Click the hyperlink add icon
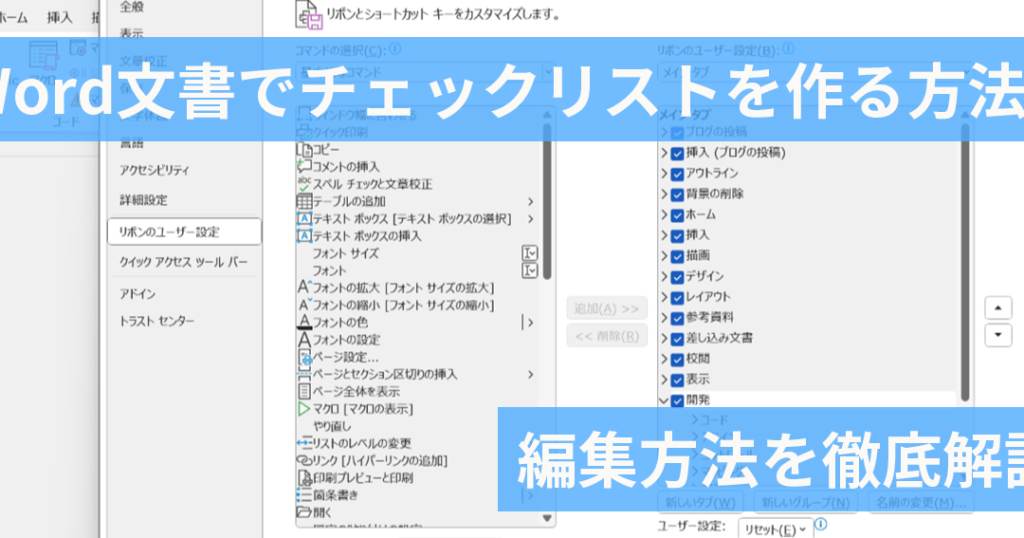 [x=305, y=460]
